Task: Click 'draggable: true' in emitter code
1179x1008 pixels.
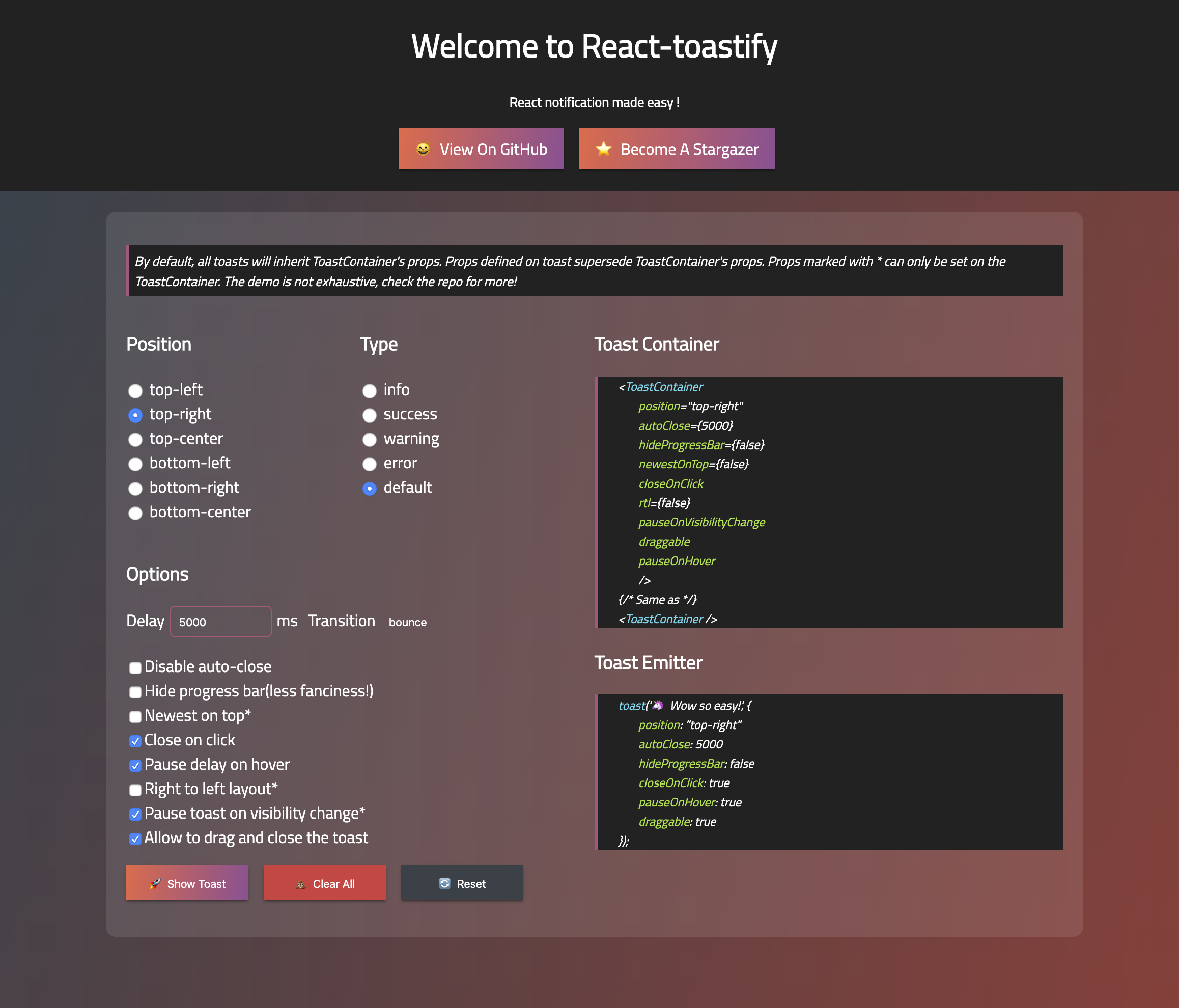Action: click(x=677, y=822)
